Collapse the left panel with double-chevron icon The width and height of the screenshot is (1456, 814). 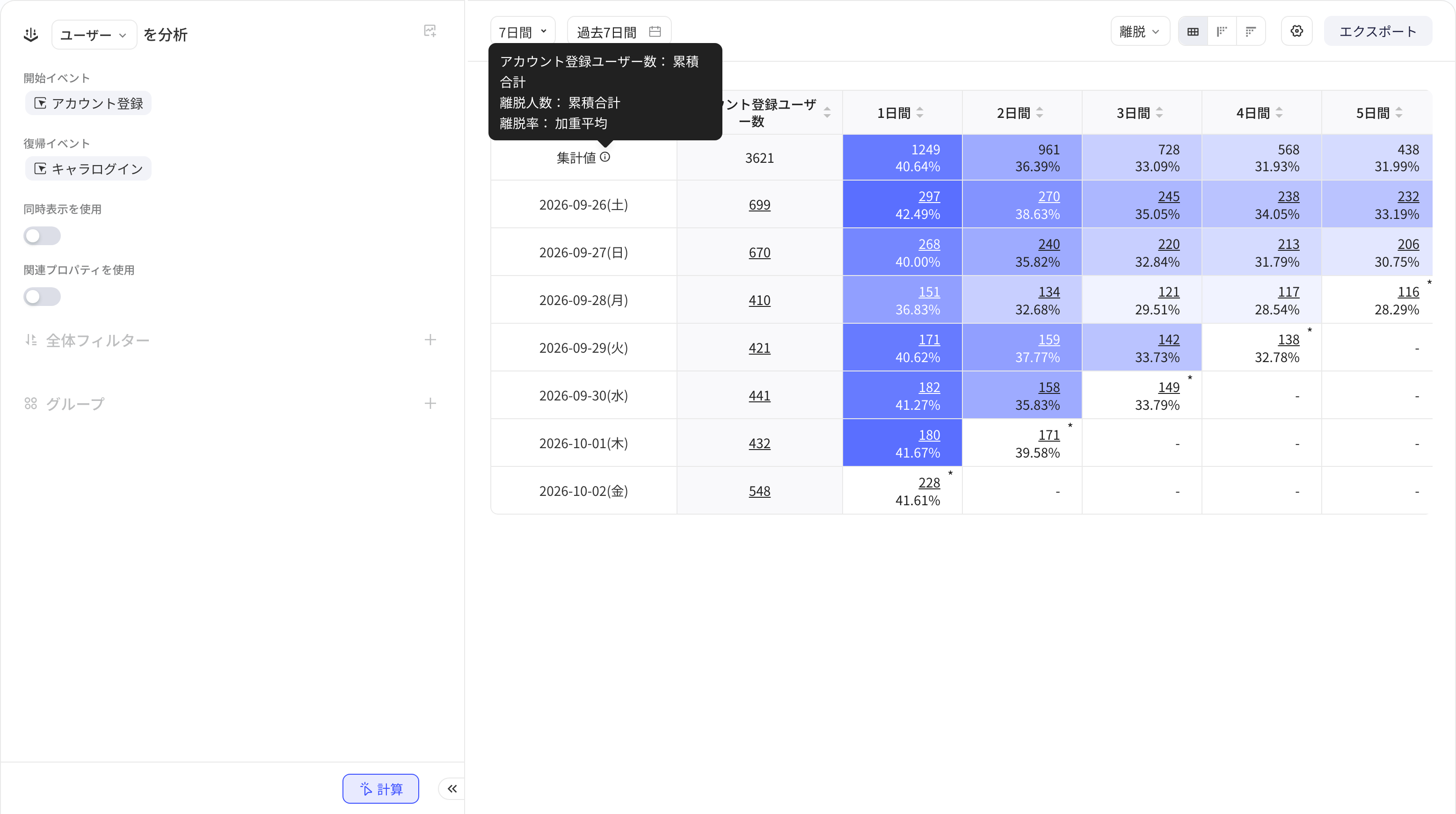point(452,789)
